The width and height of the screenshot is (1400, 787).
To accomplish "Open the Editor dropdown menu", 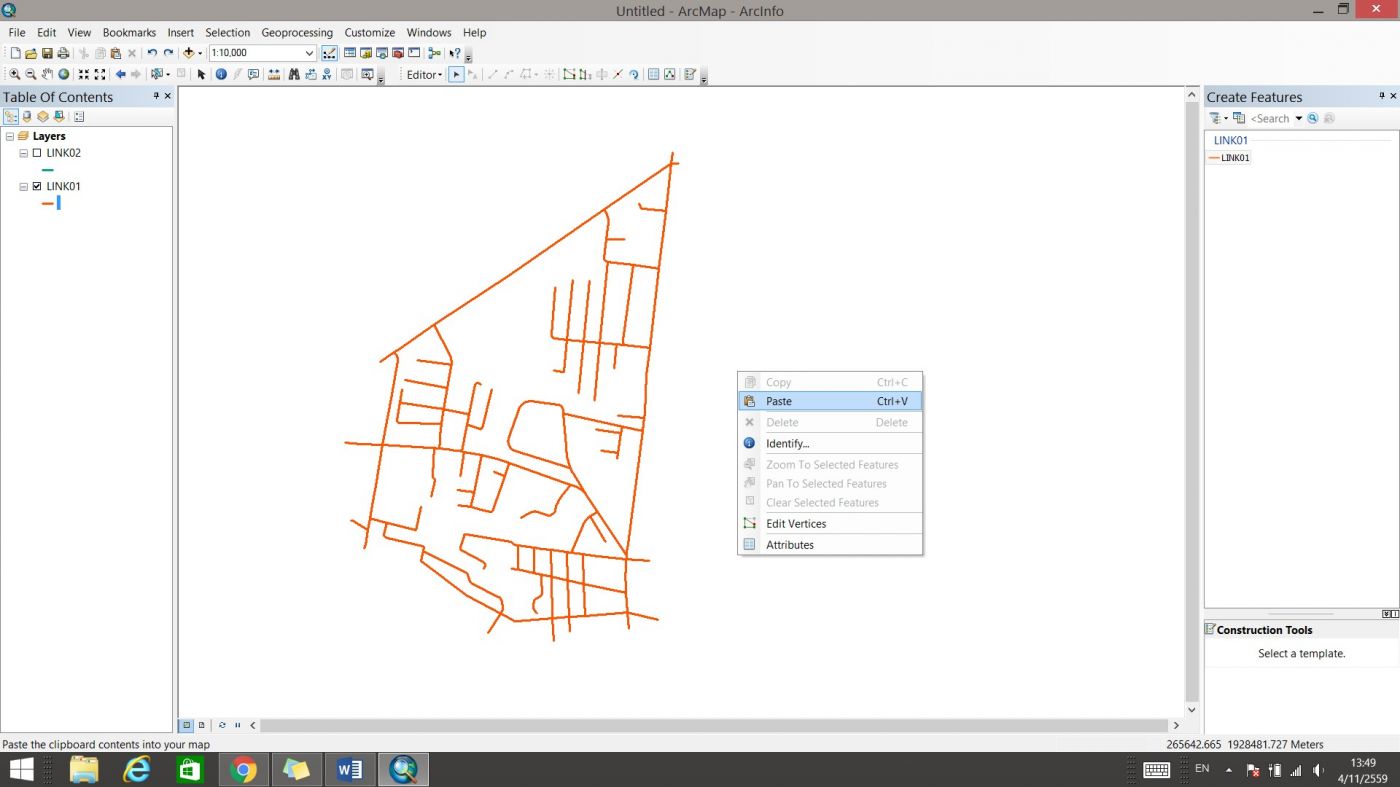I will tap(424, 75).
